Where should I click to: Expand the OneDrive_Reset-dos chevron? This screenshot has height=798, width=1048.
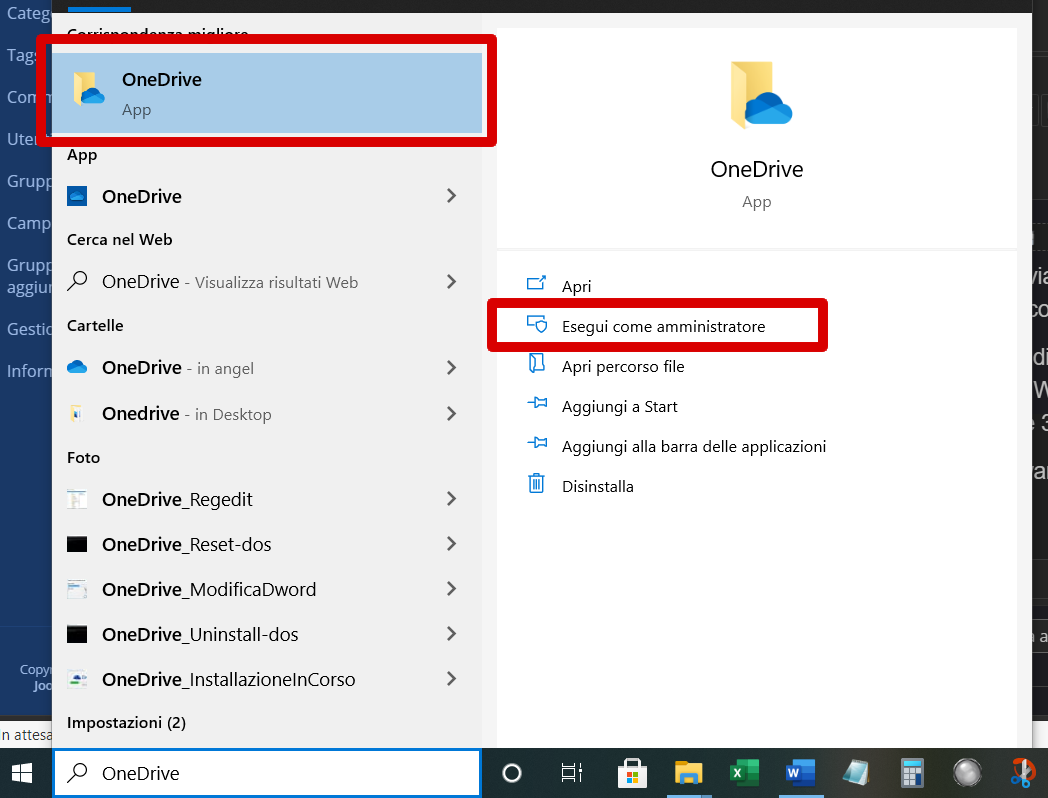[x=452, y=544]
